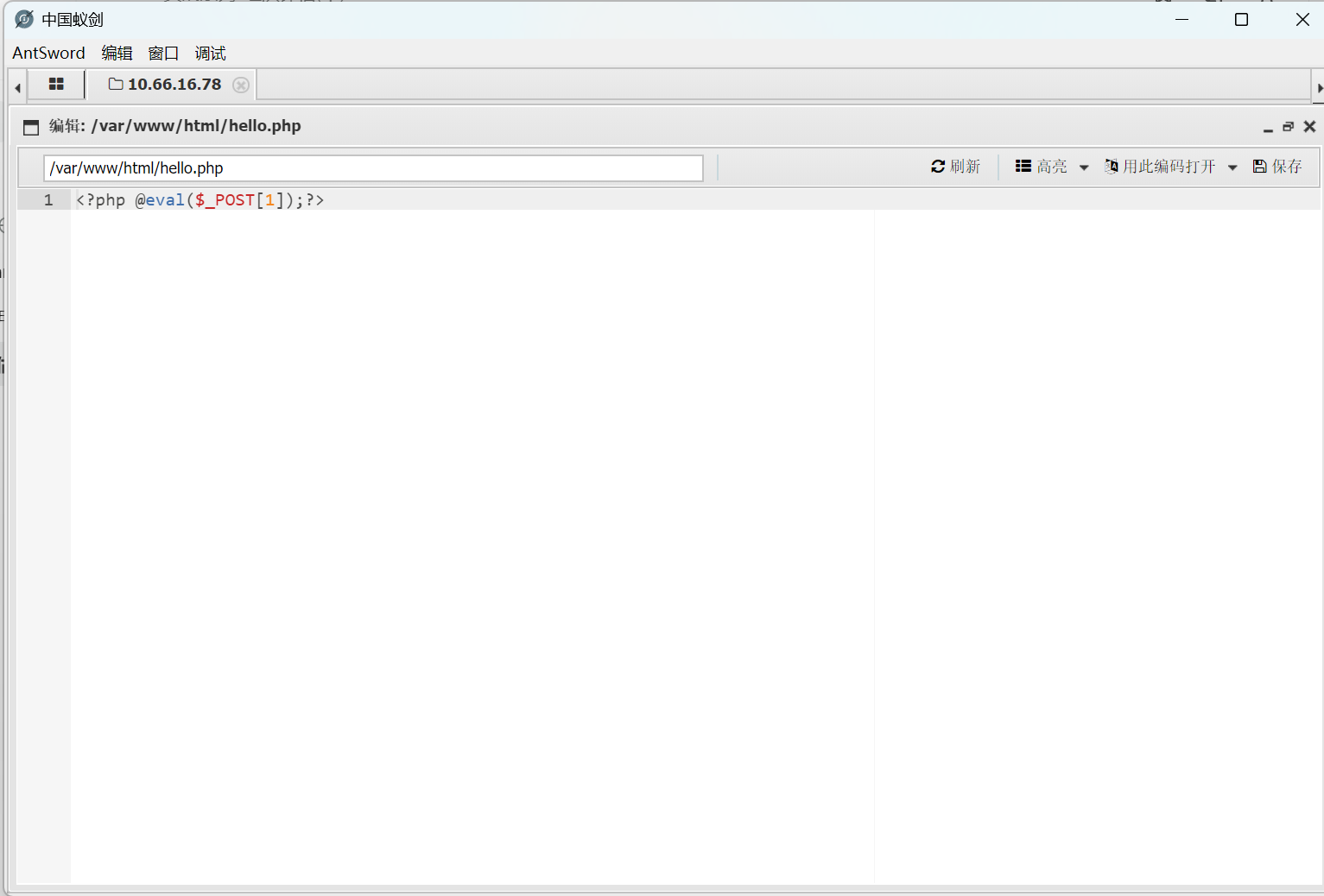This screenshot has width=1324, height=896.
Task: Click the eval code on line 1
Action: tap(165, 200)
